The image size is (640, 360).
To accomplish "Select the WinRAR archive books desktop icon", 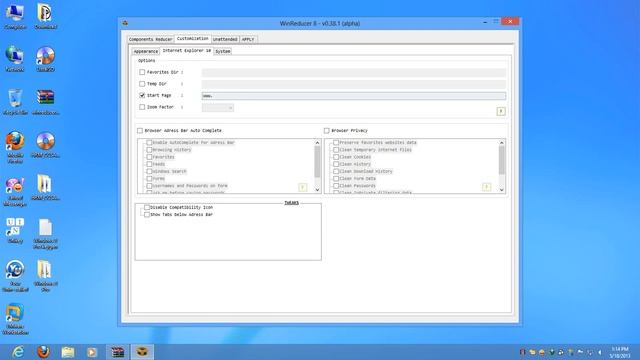I will click(45, 102).
